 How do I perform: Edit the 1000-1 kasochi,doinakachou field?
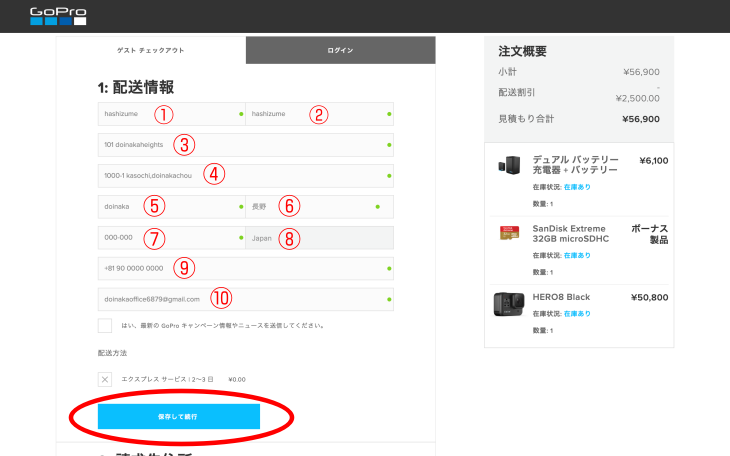pyautogui.click(x=246, y=176)
